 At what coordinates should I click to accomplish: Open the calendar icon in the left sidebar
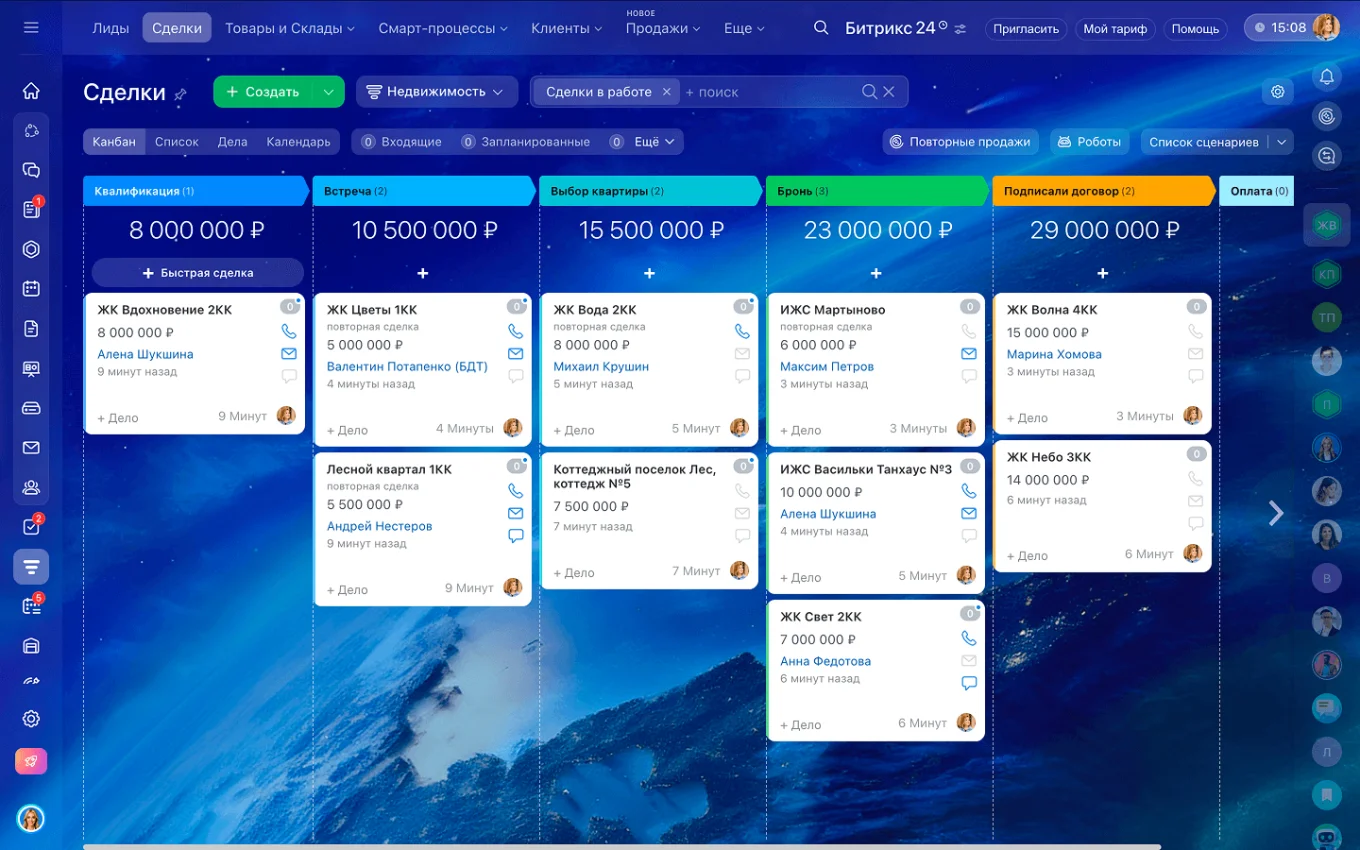coord(30,287)
